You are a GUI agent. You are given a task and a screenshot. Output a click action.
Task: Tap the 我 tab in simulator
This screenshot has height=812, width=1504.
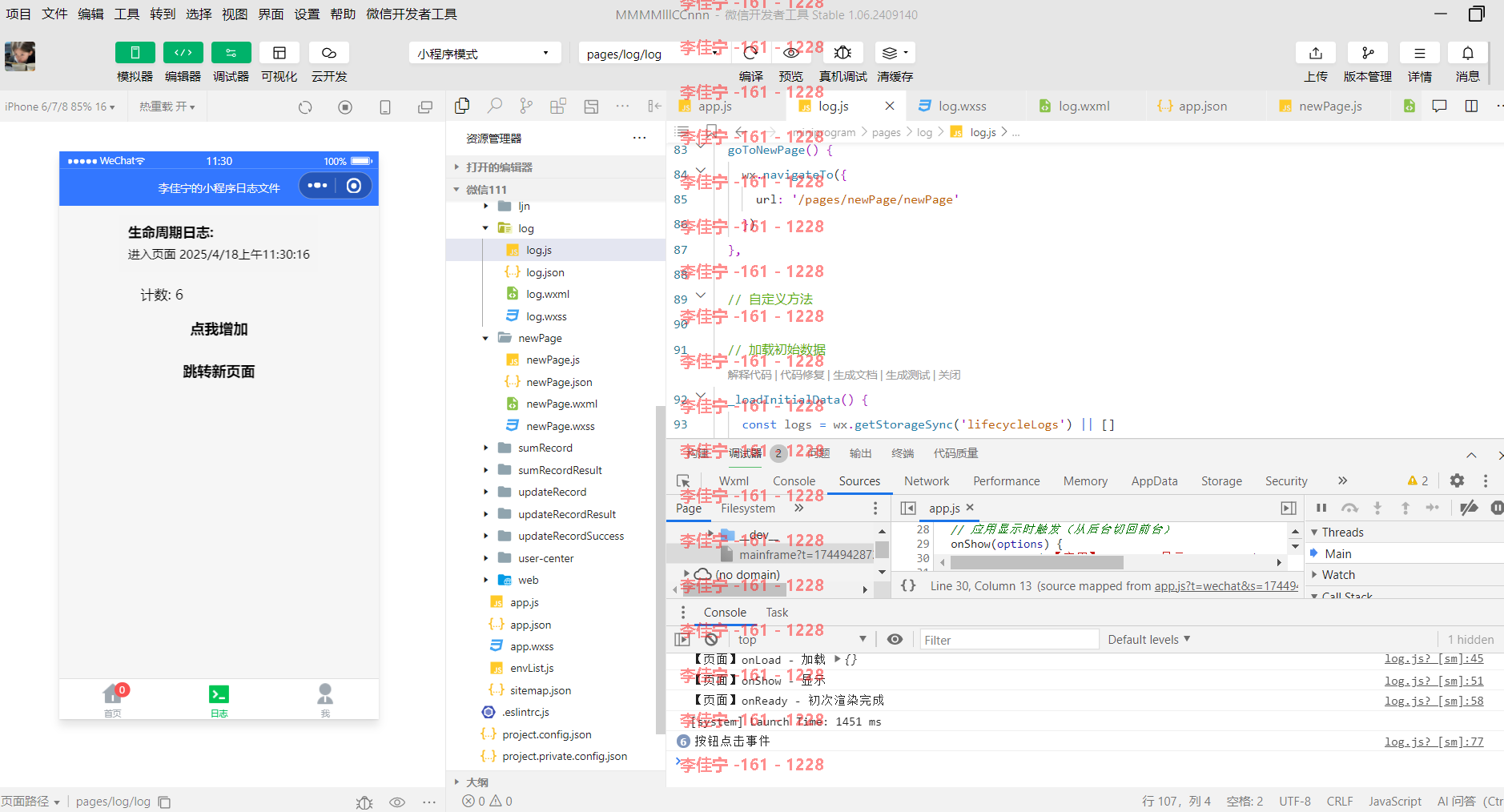tap(325, 700)
